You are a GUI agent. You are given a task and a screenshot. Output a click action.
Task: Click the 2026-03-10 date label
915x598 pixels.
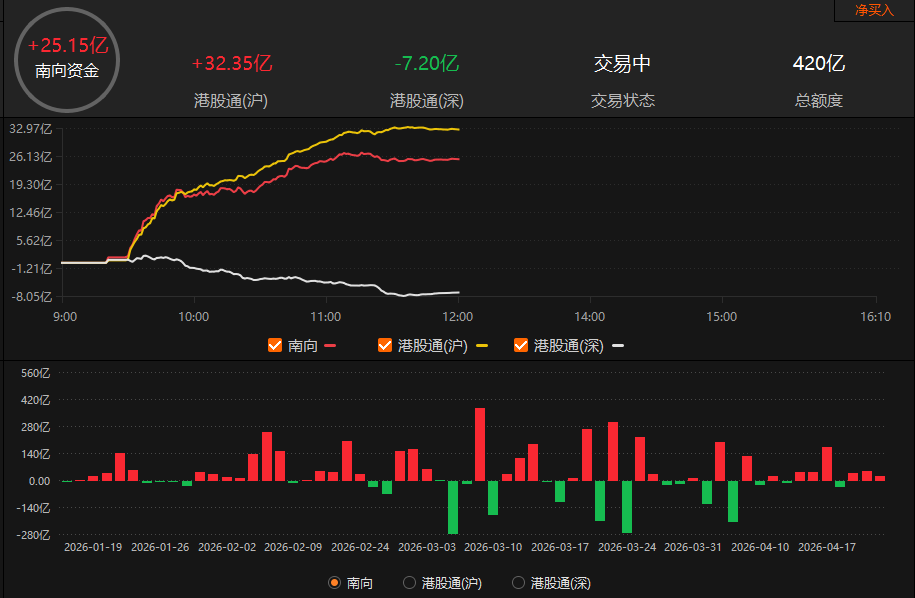(x=493, y=547)
